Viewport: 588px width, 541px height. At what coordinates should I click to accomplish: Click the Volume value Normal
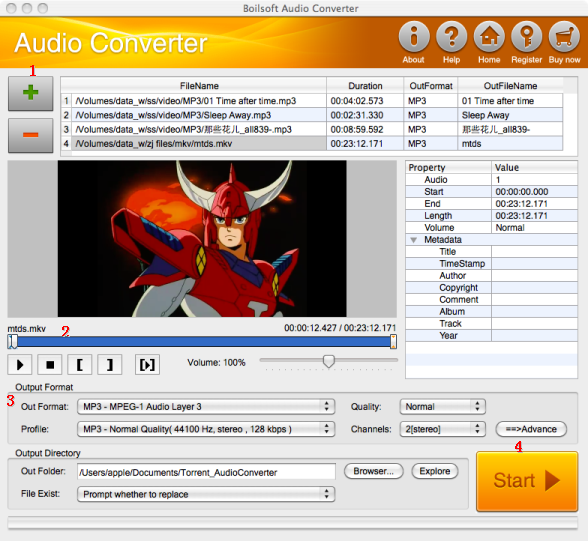tap(534, 228)
